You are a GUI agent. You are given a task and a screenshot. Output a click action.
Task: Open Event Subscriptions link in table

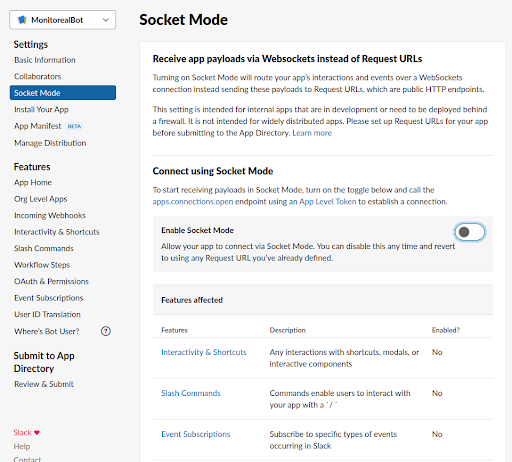pos(196,434)
